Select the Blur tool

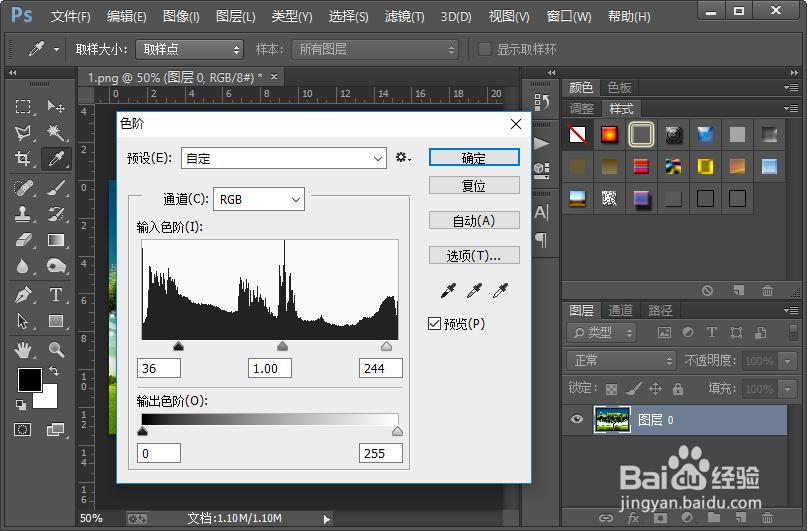[x=23, y=266]
